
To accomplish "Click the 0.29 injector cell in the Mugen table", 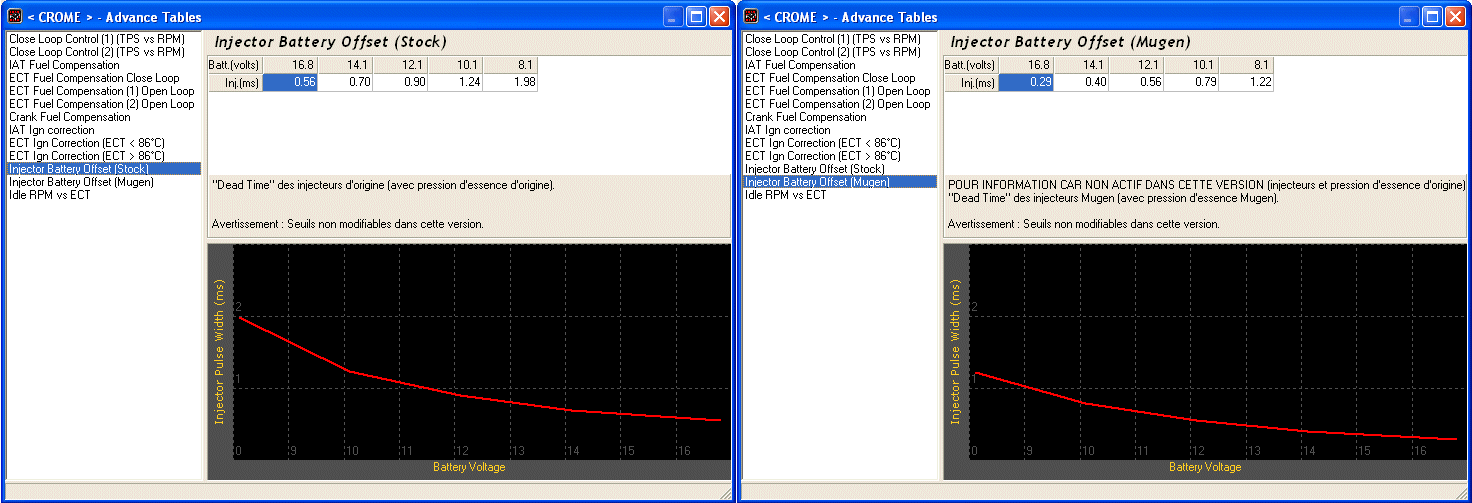I will click(1026, 83).
